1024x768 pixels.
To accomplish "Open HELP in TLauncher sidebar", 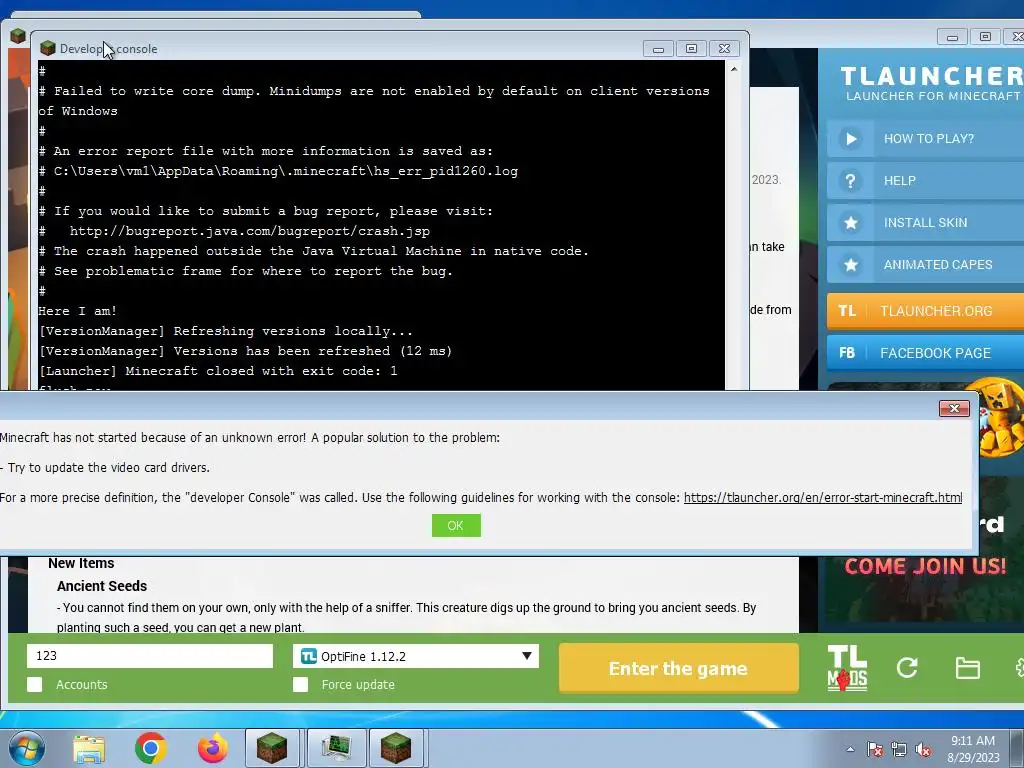I will tap(925, 180).
